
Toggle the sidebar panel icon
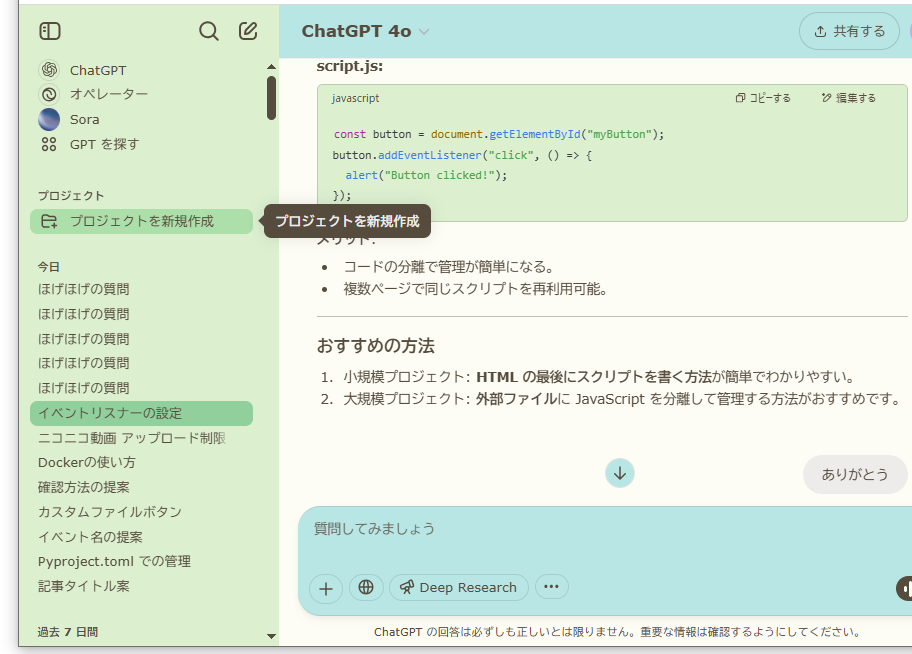(50, 31)
